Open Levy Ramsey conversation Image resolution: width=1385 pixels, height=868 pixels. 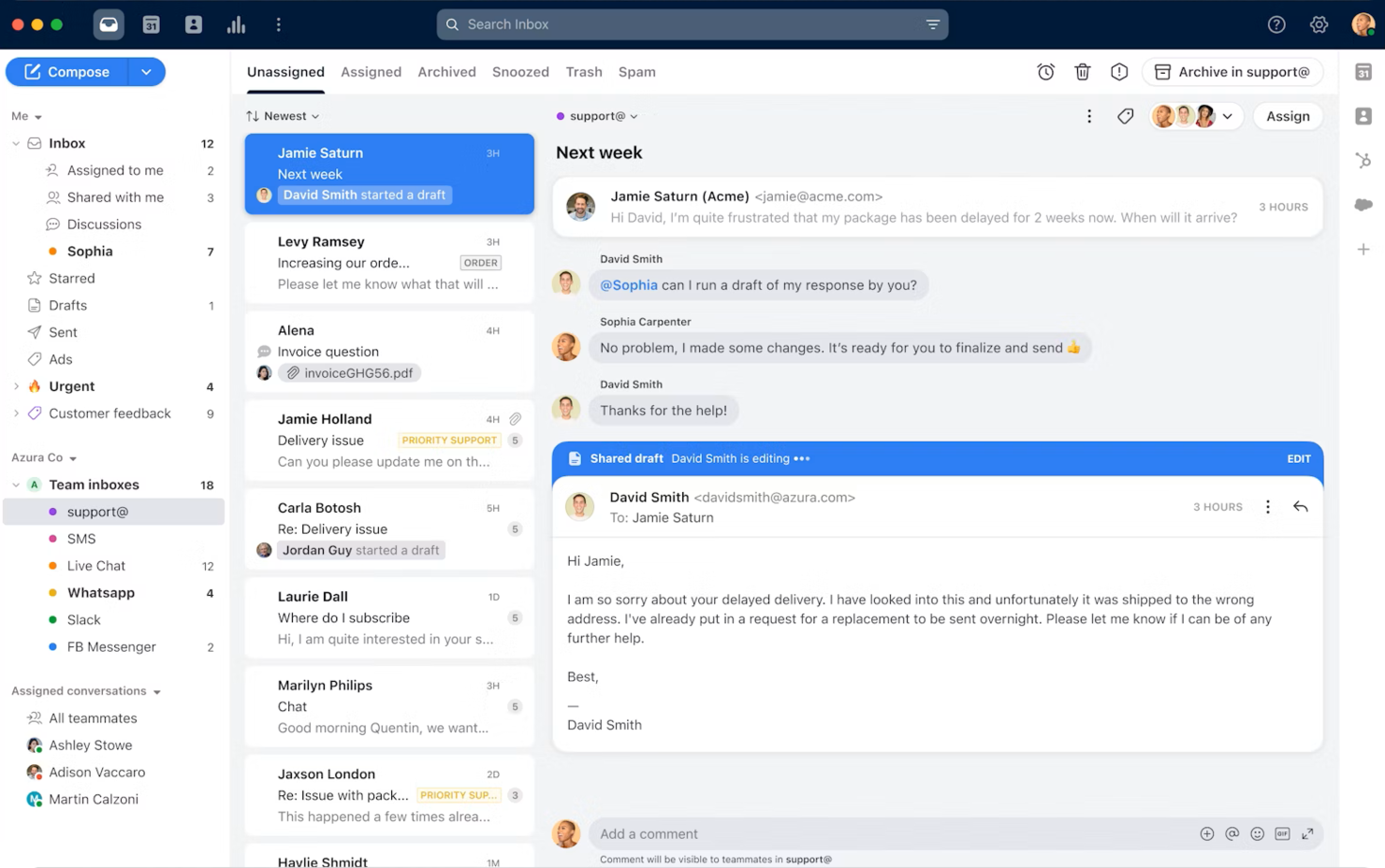[389, 263]
